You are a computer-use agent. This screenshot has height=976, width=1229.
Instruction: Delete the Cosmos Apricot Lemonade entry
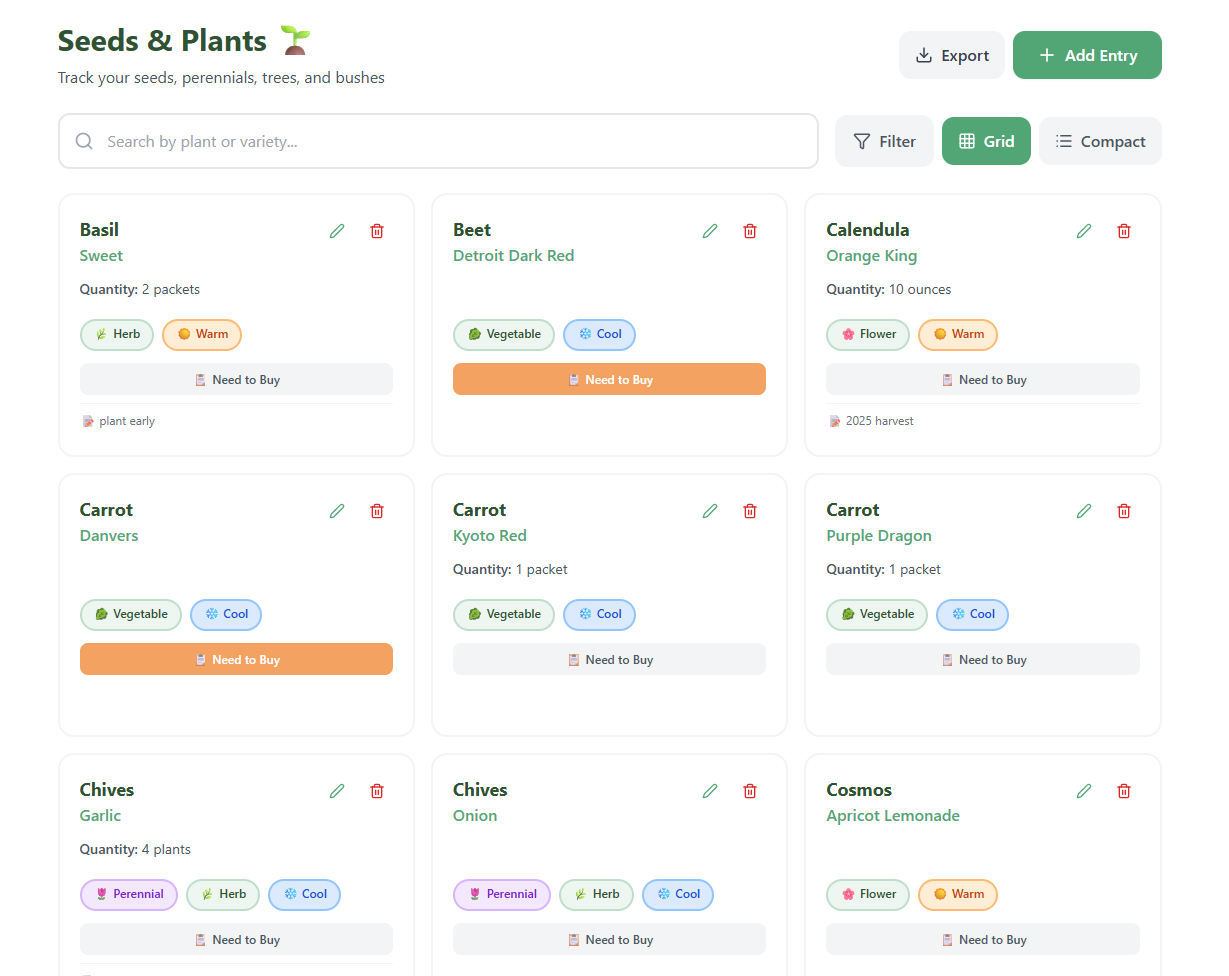click(x=1124, y=791)
